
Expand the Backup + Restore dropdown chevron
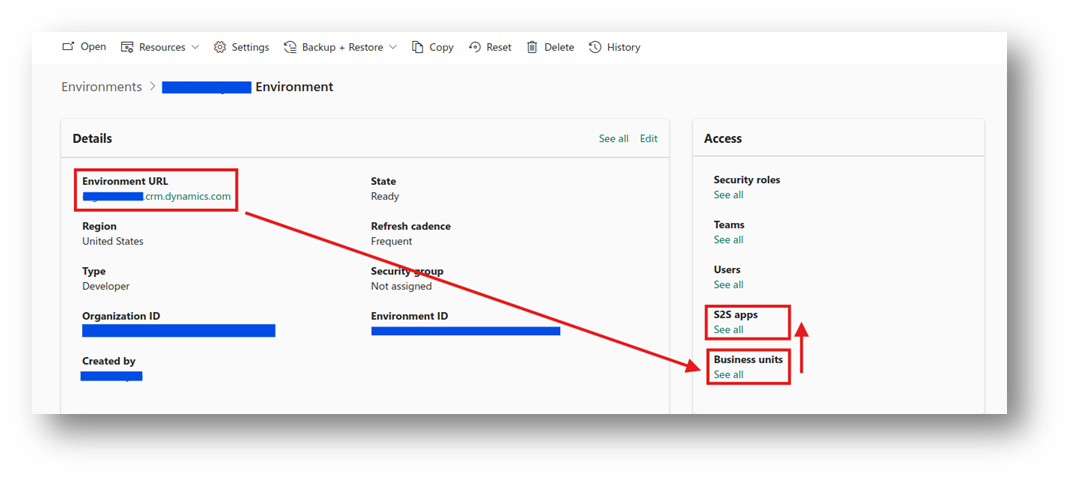tap(393, 47)
